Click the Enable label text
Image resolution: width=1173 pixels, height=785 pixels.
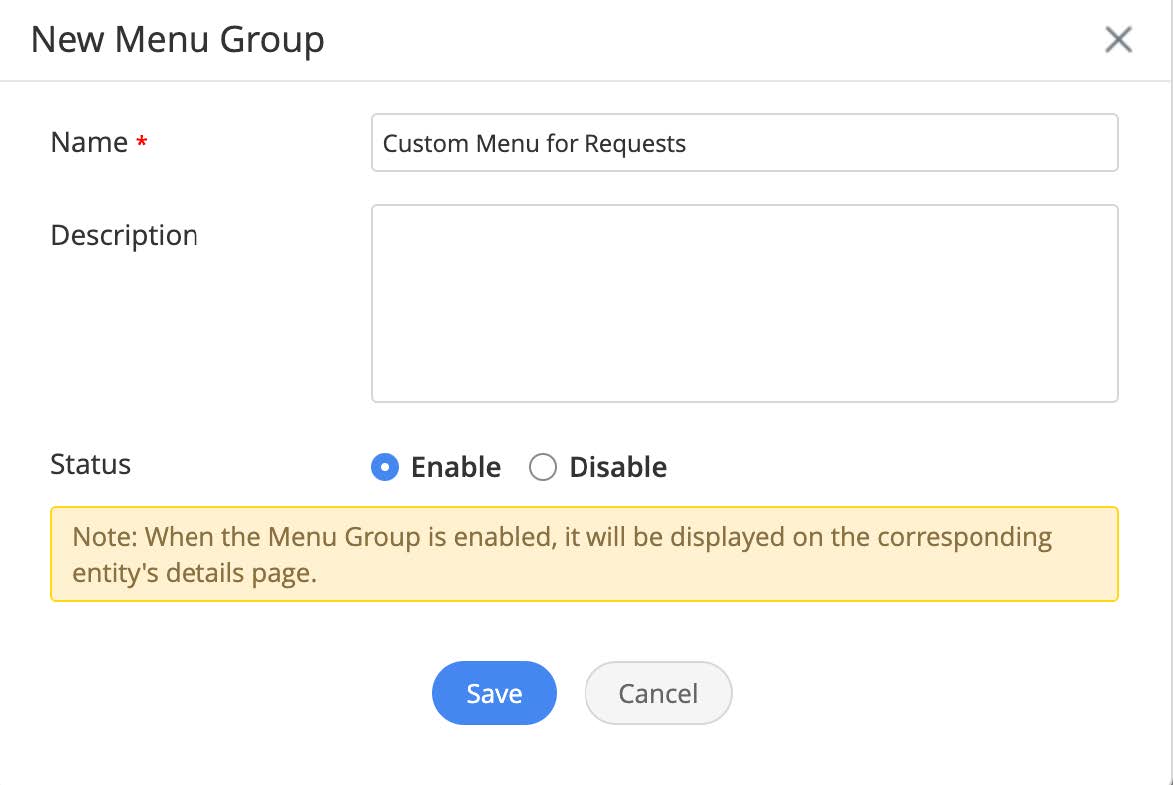pos(456,467)
